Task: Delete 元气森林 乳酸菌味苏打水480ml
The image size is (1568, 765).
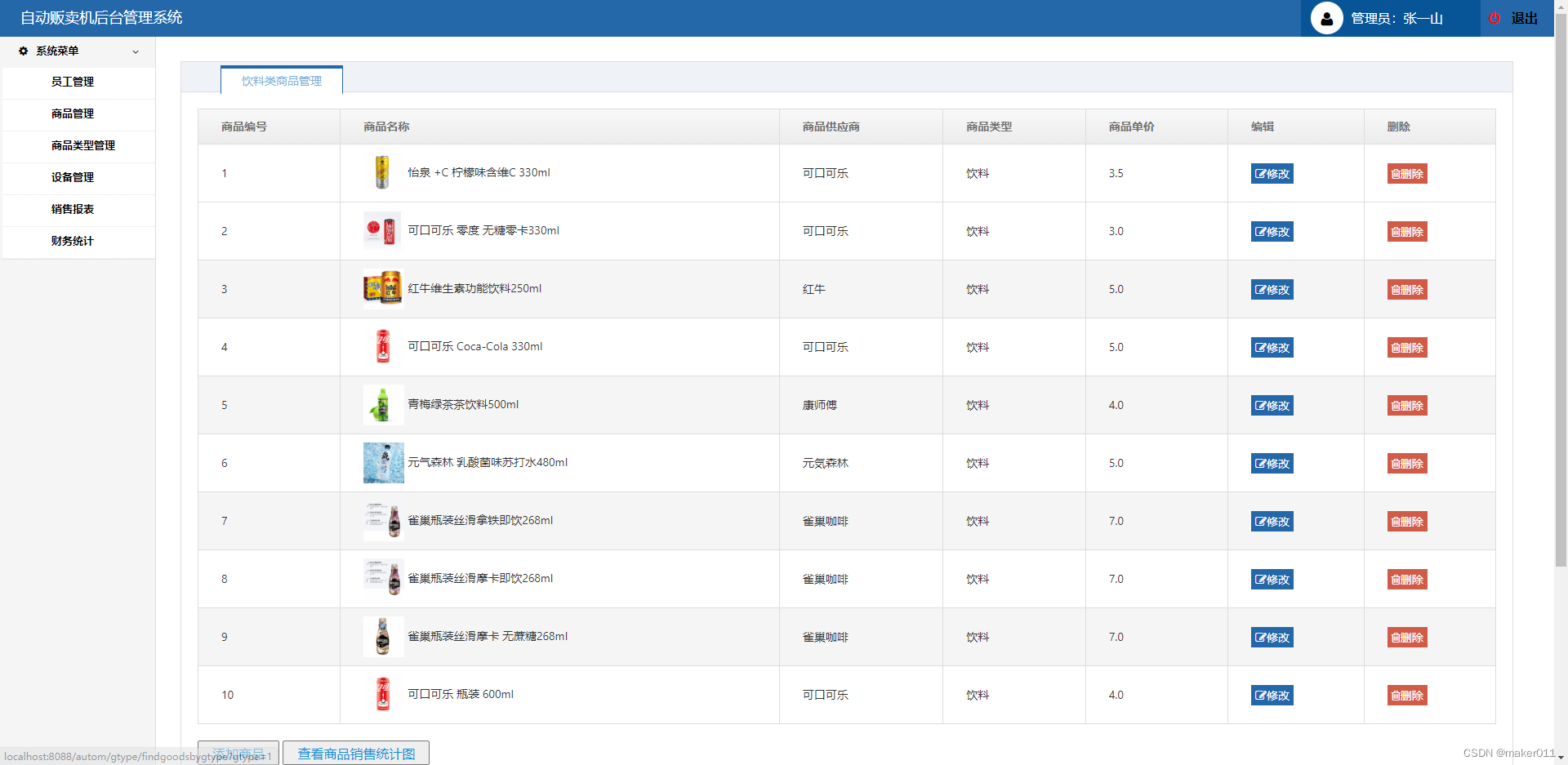Action: pyautogui.click(x=1407, y=464)
